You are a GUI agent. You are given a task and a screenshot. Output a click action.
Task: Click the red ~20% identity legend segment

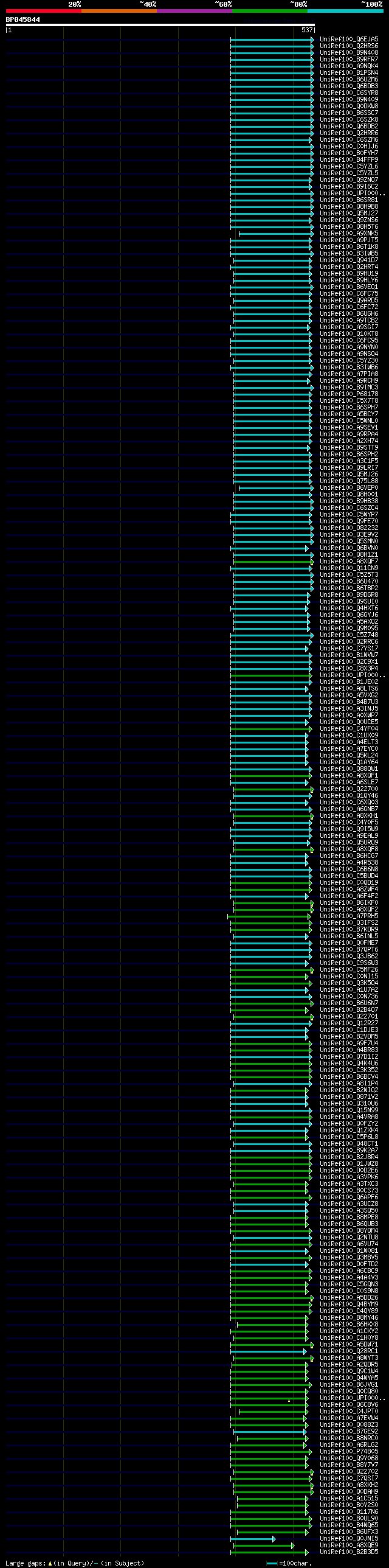43,11
